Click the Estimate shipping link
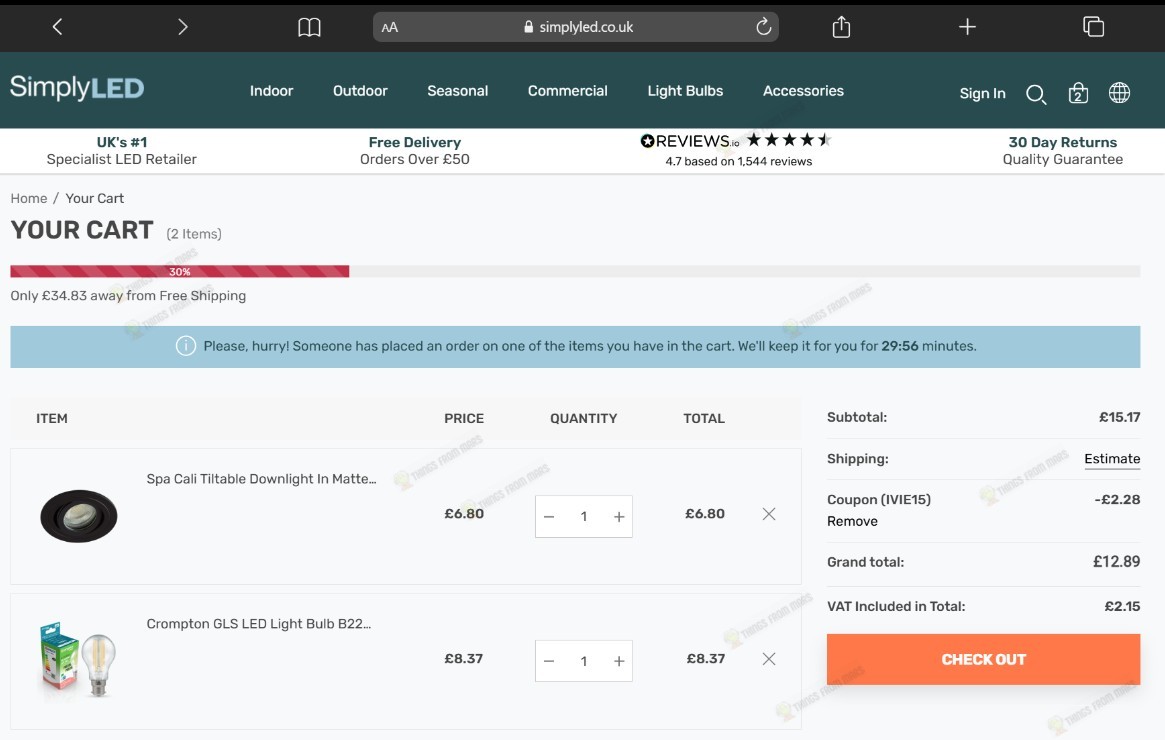 pyautogui.click(x=1112, y=459)
